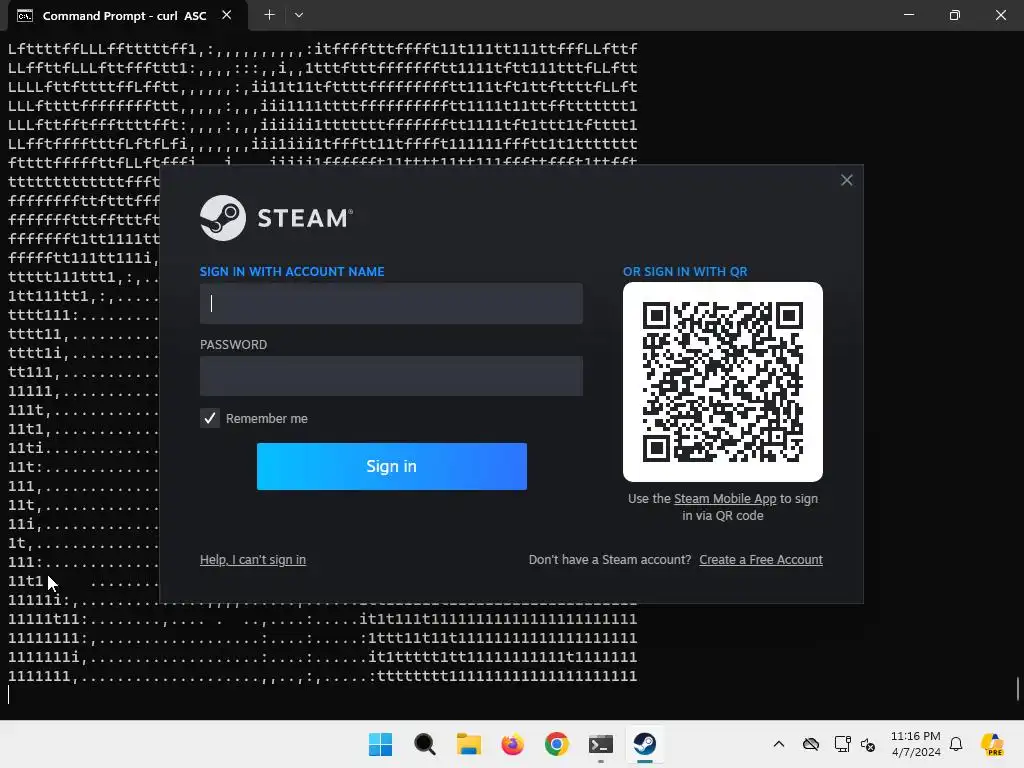Click the PASSWORD label
This screenshot has height=768, width=1024.
point(233,345)
